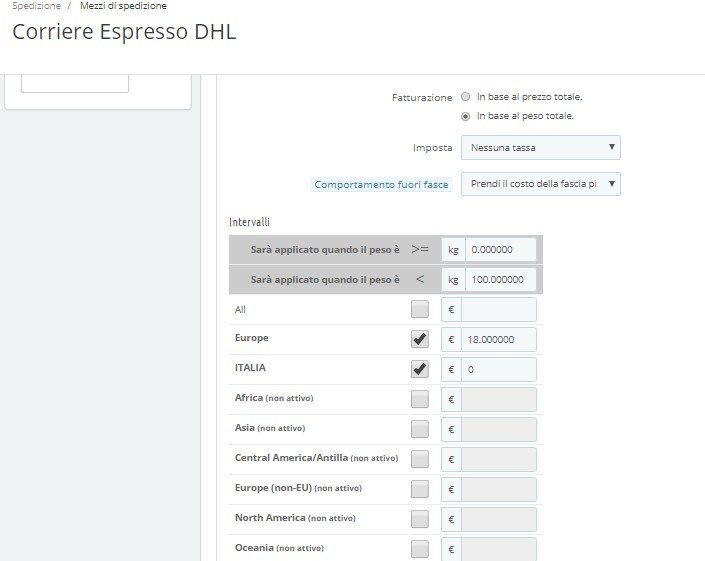Open the Spedizione breadcrumb link
The height and width of the screenshot is (561, 705).
[x=36, y=6]
